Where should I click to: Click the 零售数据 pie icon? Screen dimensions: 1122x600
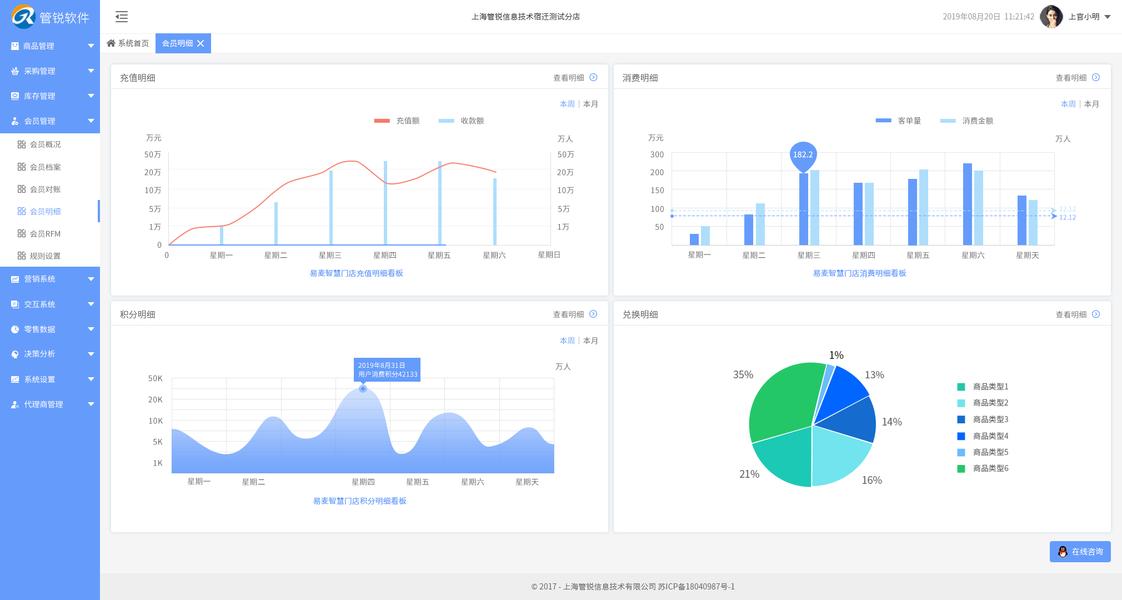click(x=15, y=329)
